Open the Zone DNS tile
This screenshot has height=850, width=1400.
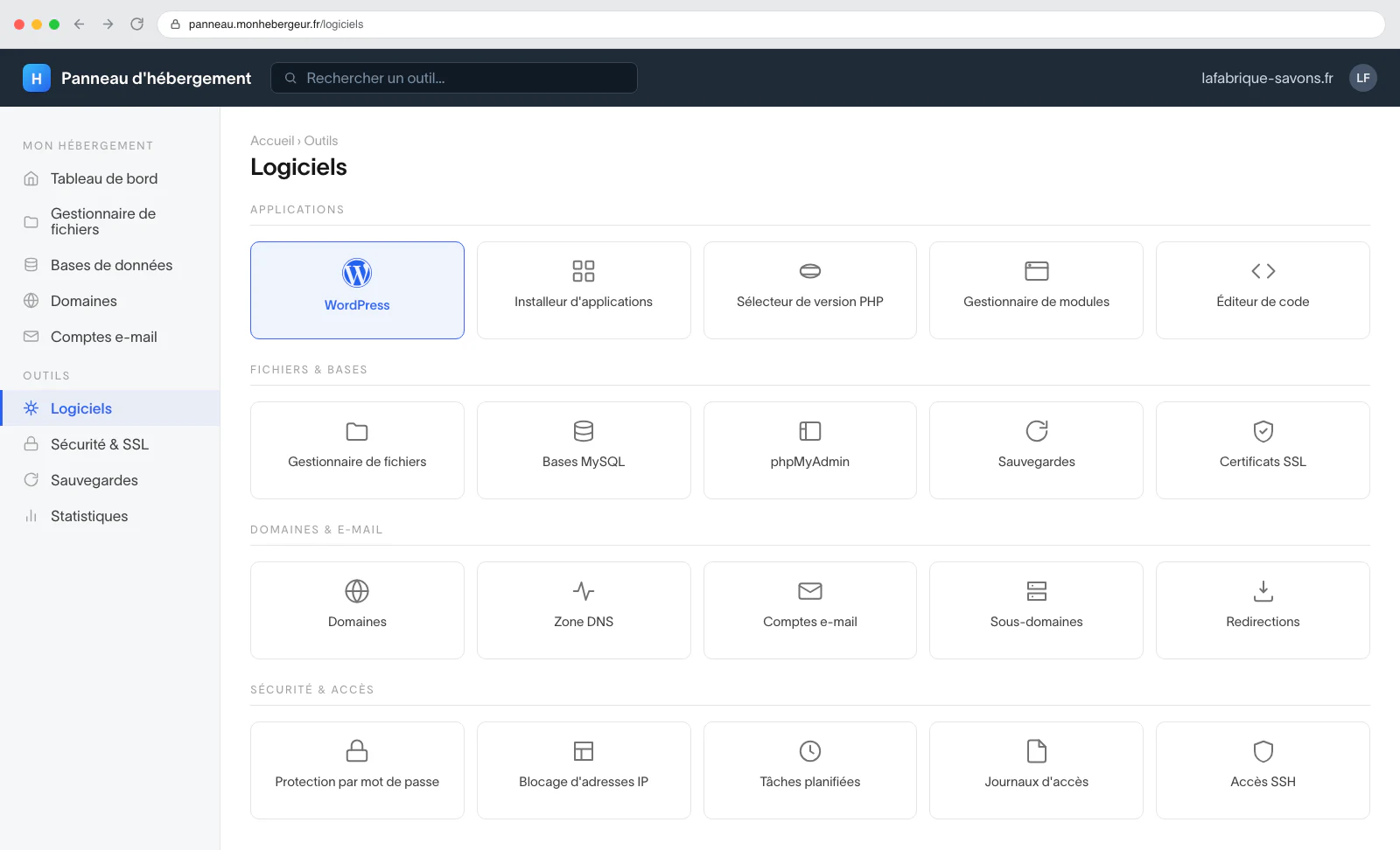point(584,610)
